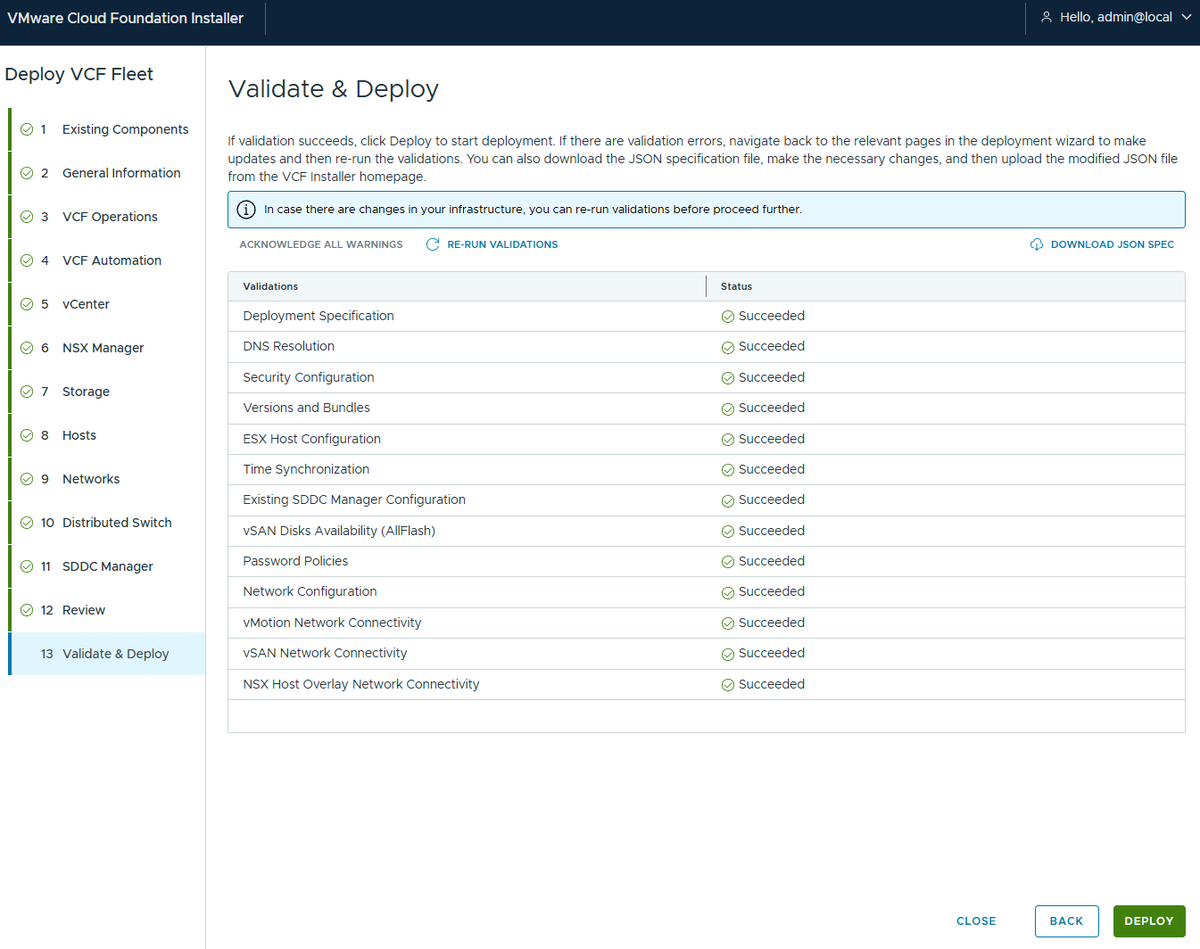Go to step 9 Networks
This screenshot has width=1200, height=949.
pos(107,479)
